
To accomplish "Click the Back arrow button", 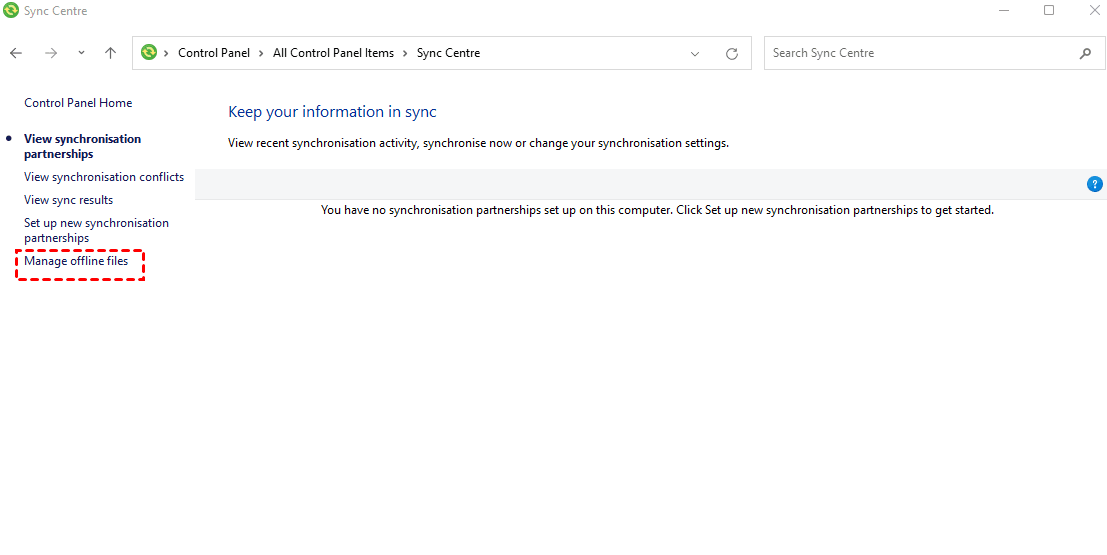I will (x=16, y=53).
